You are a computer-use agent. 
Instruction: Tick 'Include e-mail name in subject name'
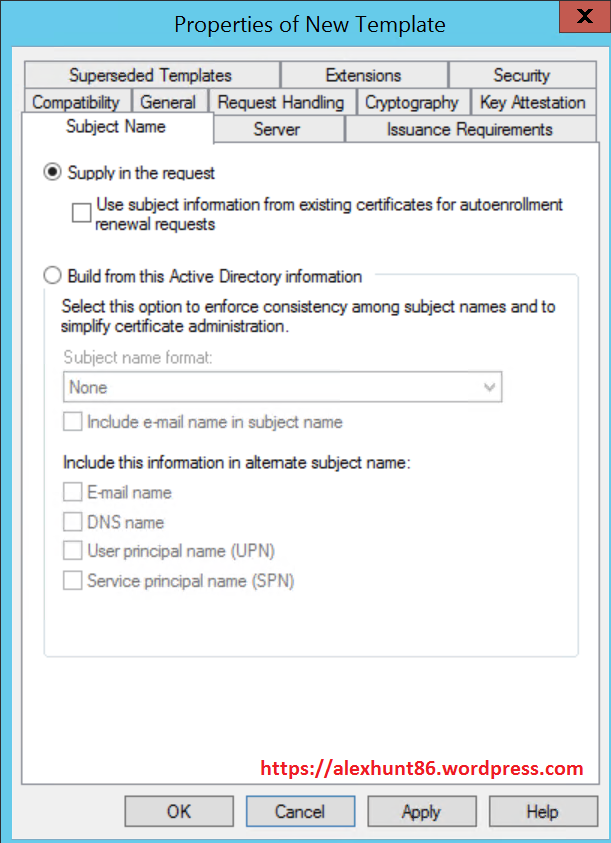[73, 422]
